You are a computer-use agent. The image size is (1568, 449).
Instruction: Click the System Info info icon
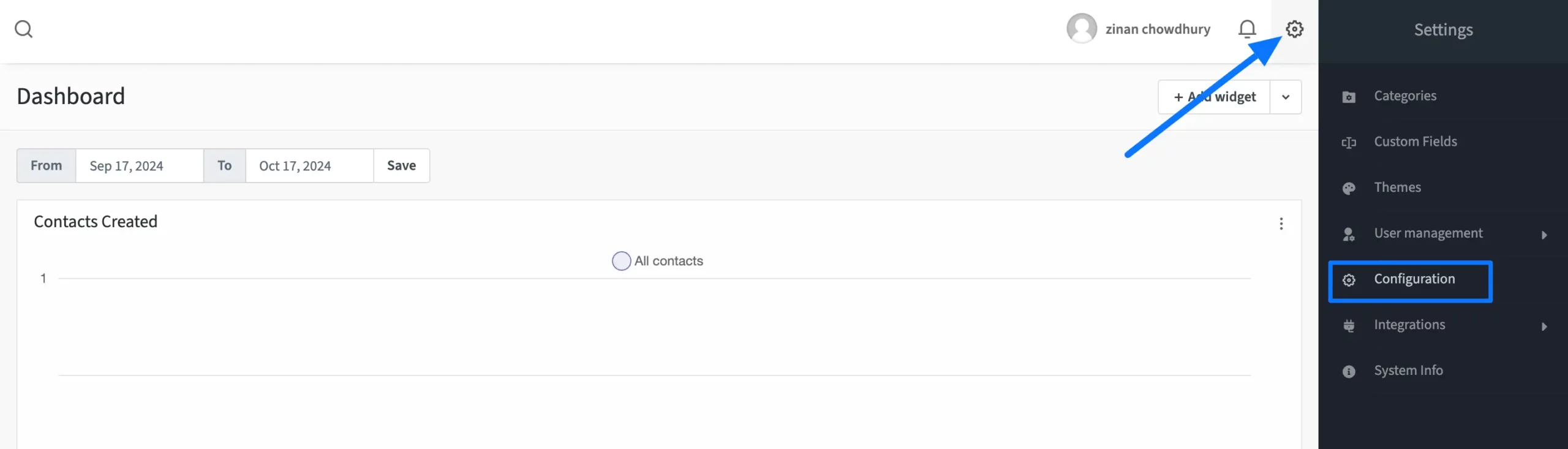(1347, 370)
